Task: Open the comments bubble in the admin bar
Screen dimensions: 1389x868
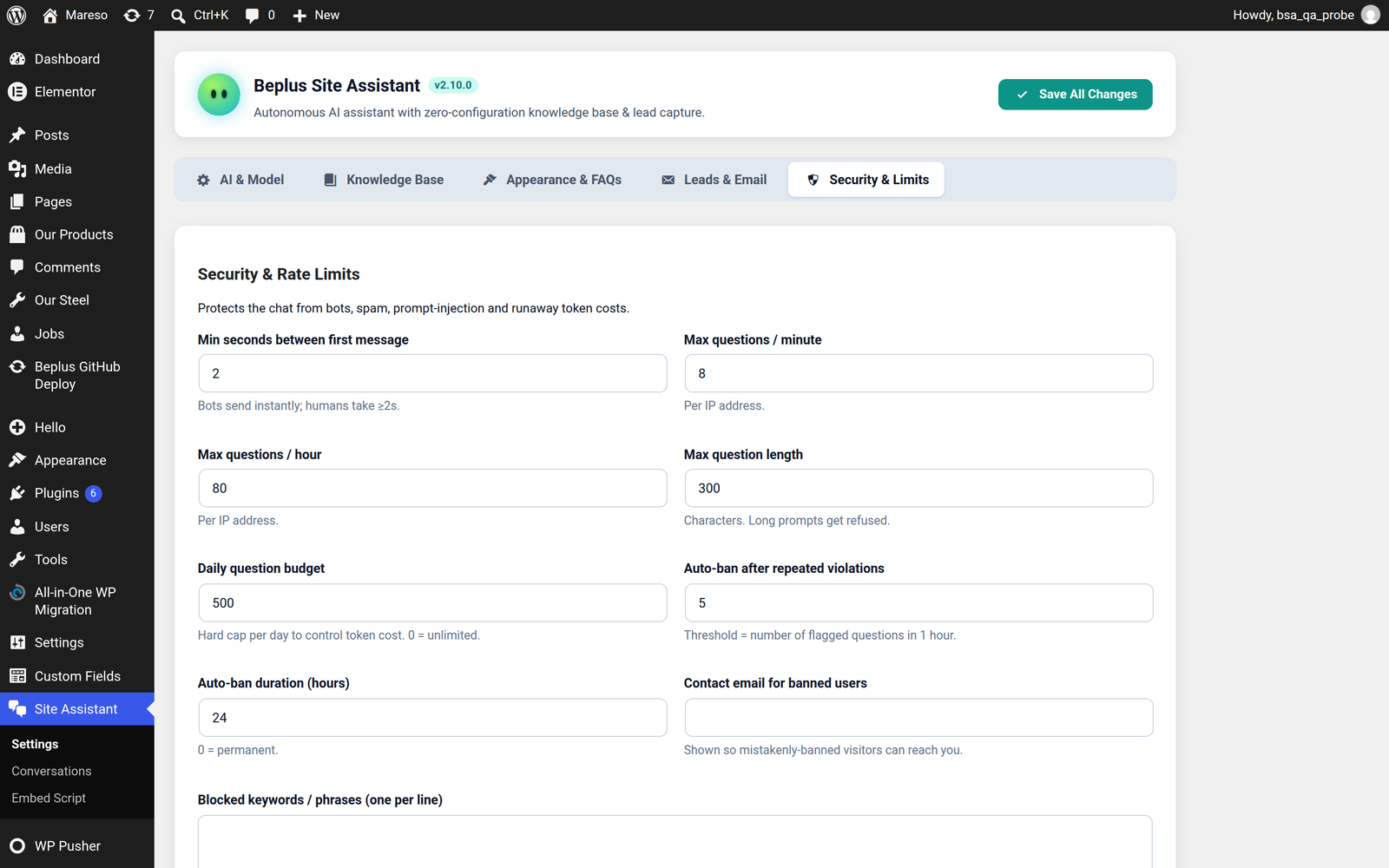Action: click(252, 16)
